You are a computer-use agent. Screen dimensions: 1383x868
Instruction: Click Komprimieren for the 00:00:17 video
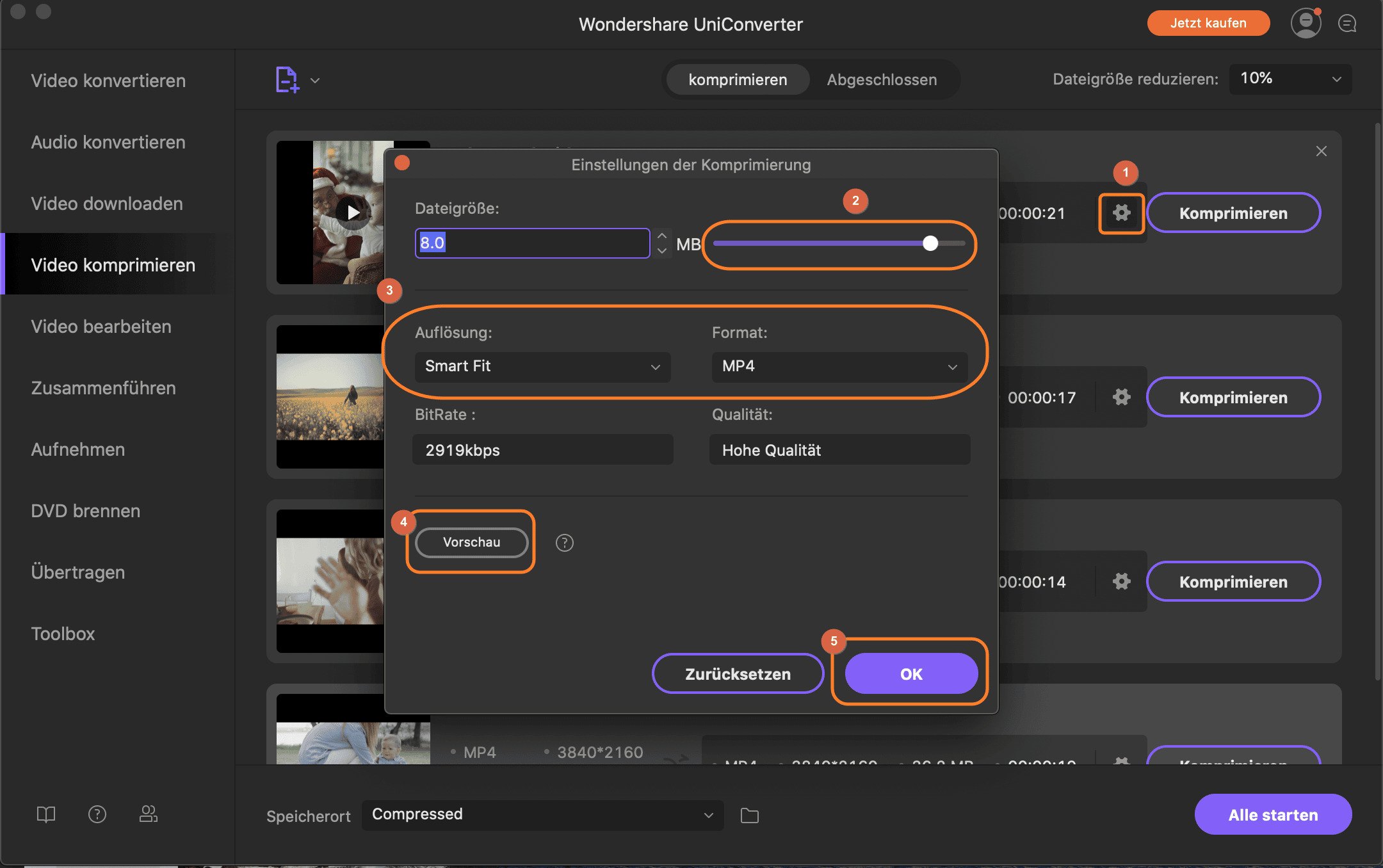point(1233,397)
